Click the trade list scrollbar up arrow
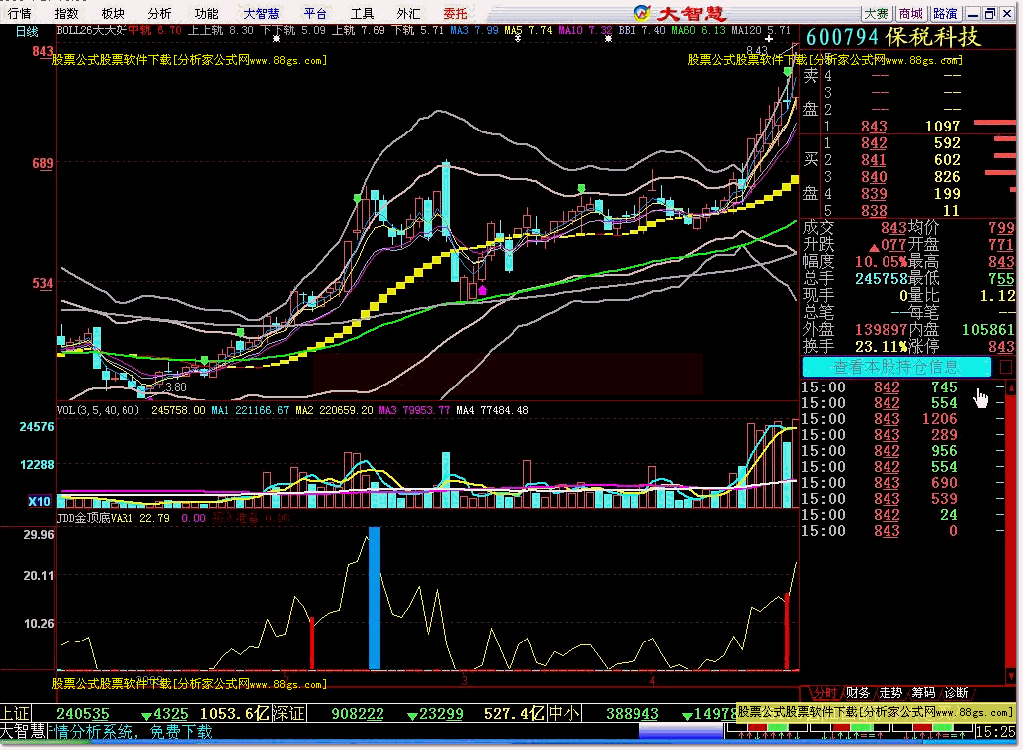The image size is (1023, 750). [x=1011, y=387]
